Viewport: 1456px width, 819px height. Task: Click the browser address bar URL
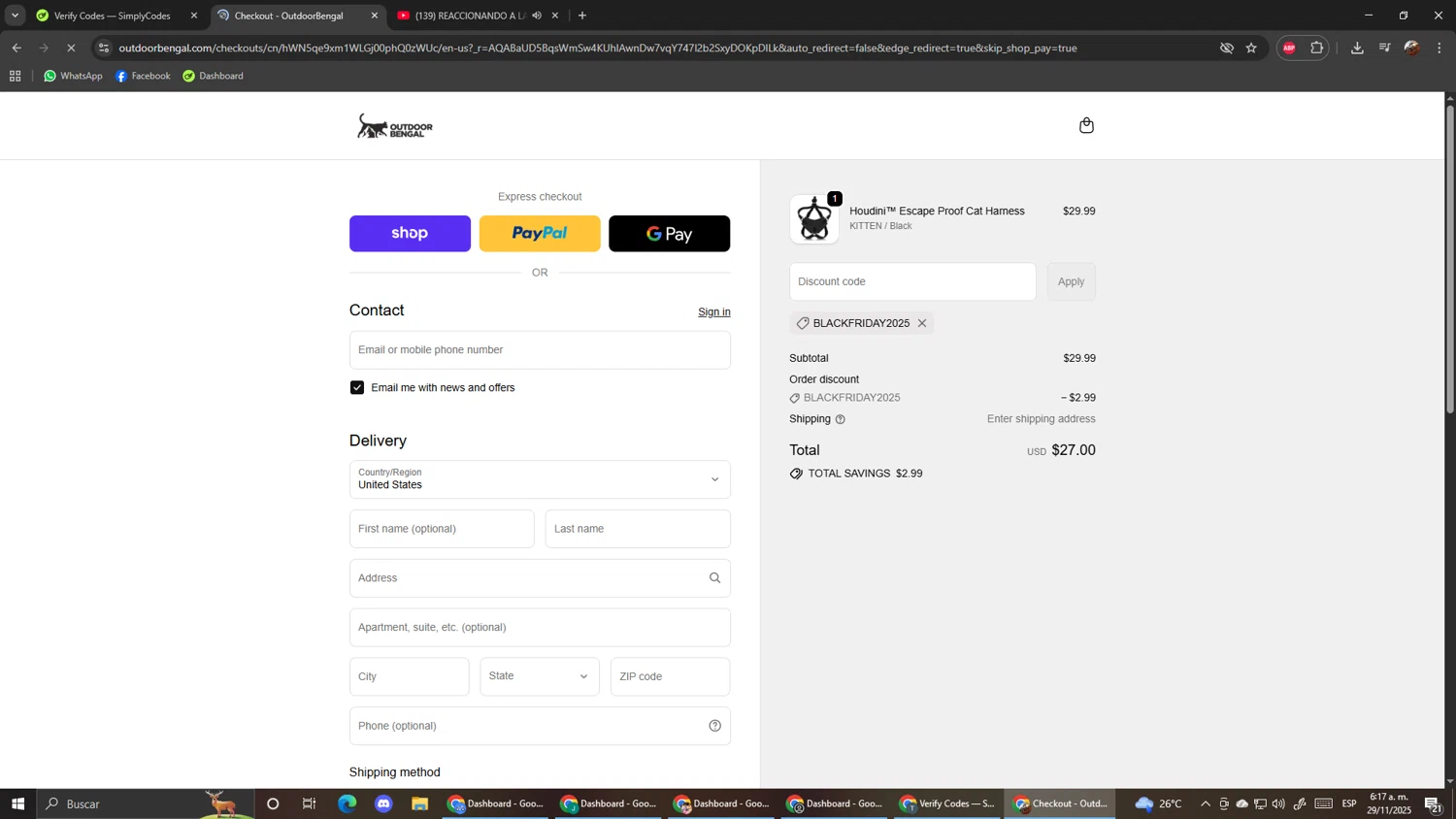tap(598, 48)
